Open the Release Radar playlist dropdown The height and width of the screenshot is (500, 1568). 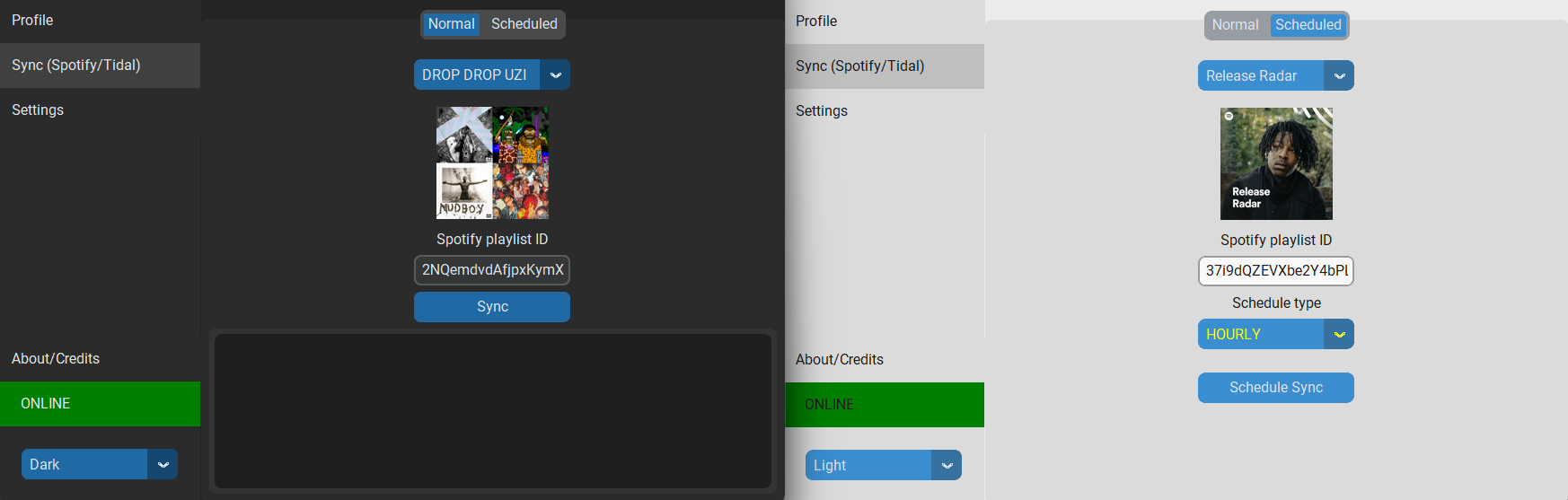tap(1275, 75)
